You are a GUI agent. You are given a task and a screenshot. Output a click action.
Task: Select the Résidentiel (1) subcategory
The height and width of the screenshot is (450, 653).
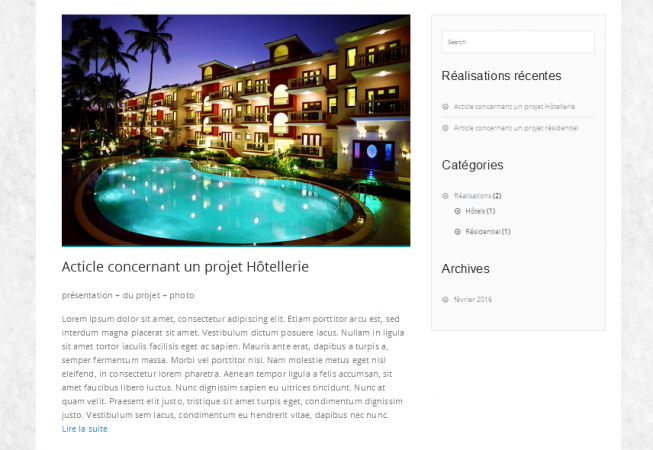(488, 231)
